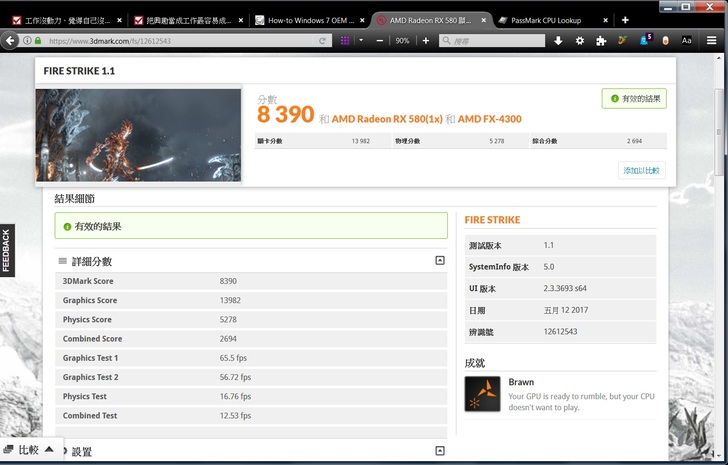Screen dimensions: 728x465
Task: Click the Brawn achievement title
Action: (x=521, y=382)
